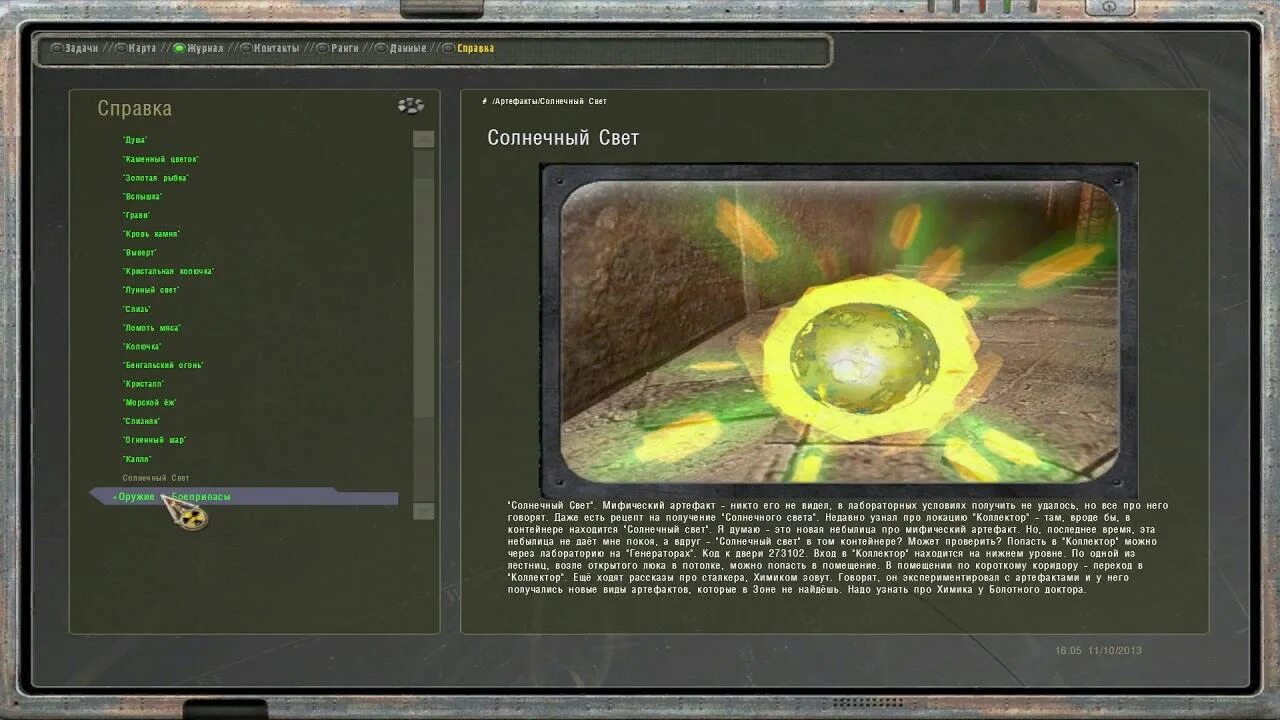The height and width of the screenshot is (720, 1280).
Task: Click the icon beside the Справка panel header
Action: [410, 106]
